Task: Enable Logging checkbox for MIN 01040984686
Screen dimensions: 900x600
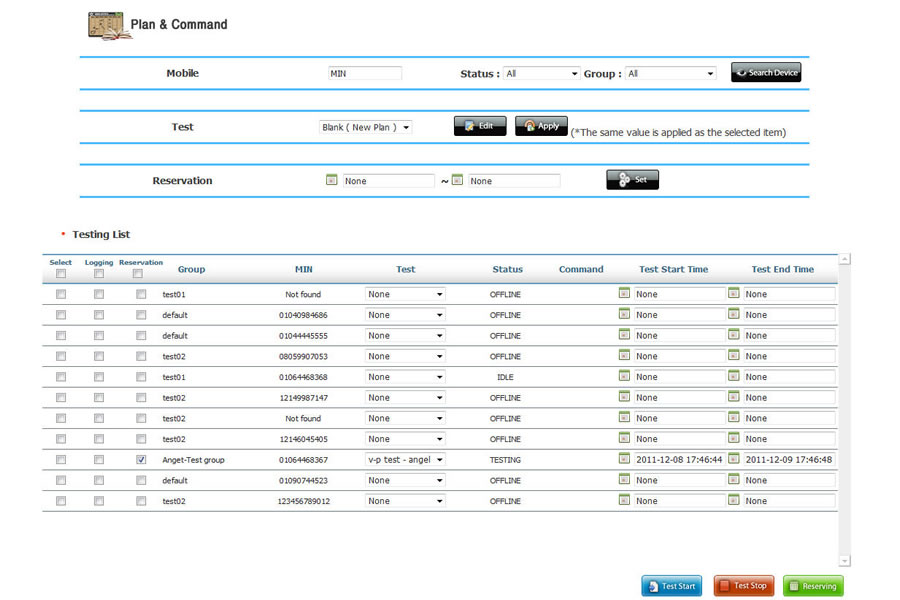Action: 99,315
